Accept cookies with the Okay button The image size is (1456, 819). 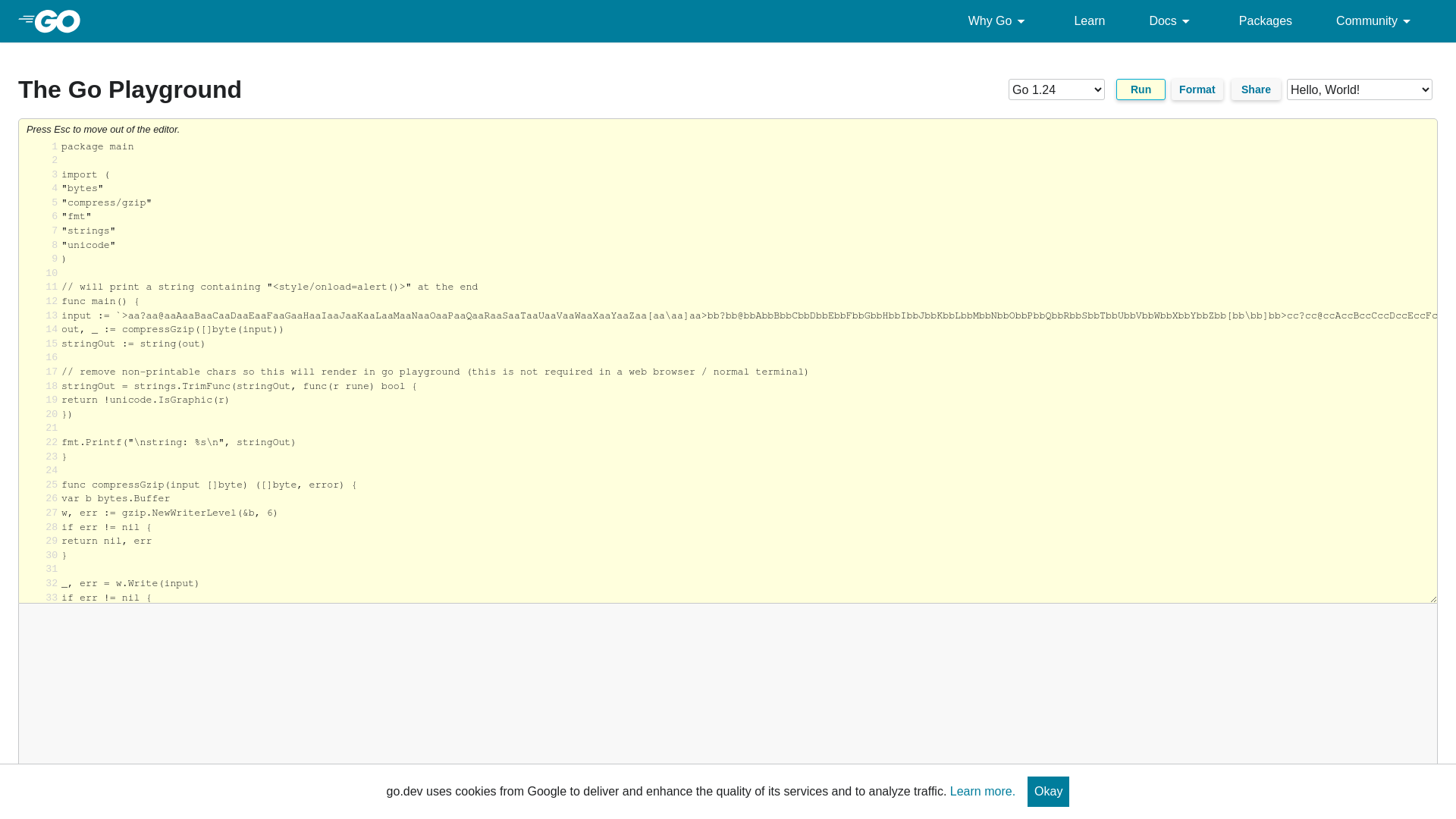(x=1048, y=792)
